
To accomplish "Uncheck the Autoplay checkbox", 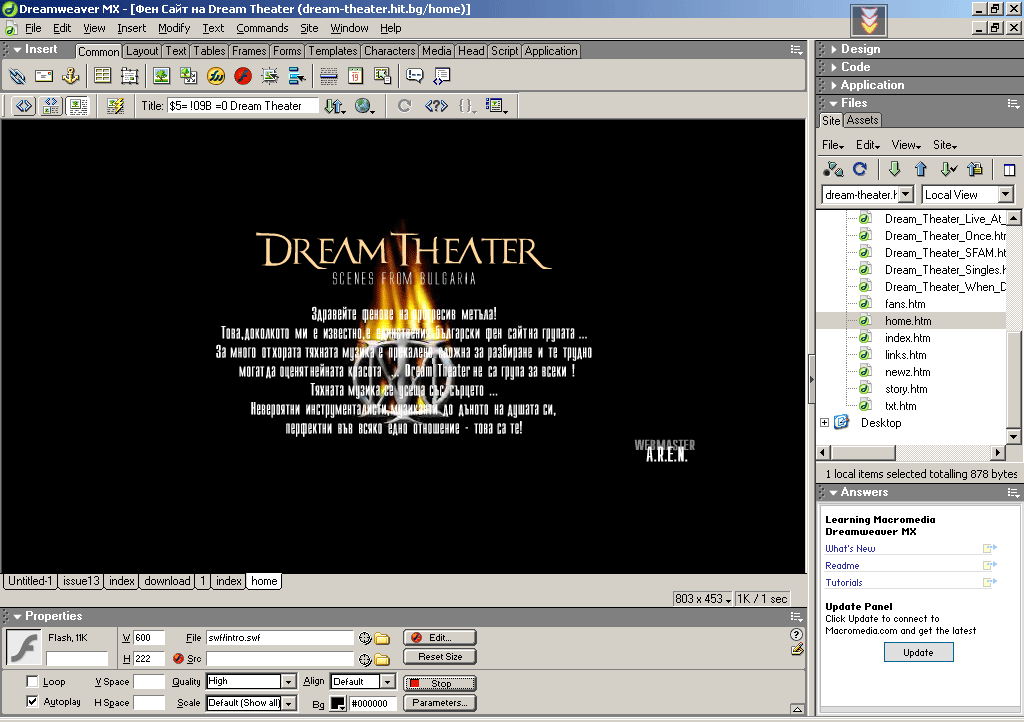I will point(32,702).
